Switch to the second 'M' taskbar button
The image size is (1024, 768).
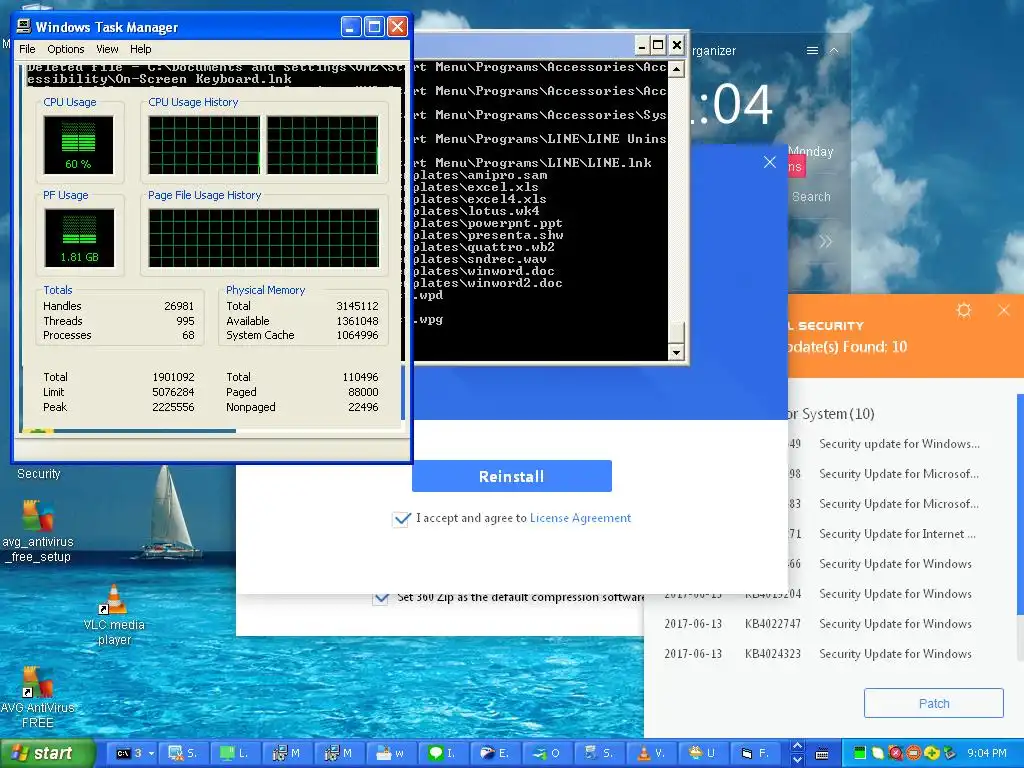coord(339,754)
